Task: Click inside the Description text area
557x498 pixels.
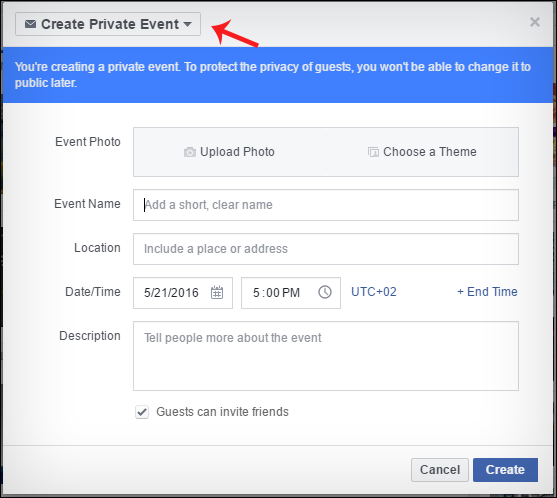Action: (x=326, y=356)
